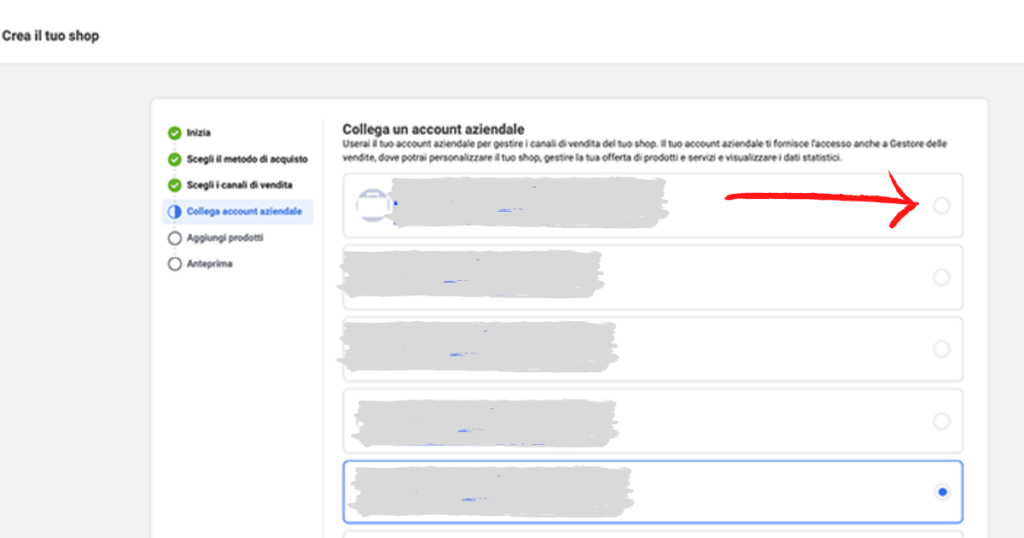
Task: Open the Anteprima step
Action: pyautogui.click(x=209, y=264)
